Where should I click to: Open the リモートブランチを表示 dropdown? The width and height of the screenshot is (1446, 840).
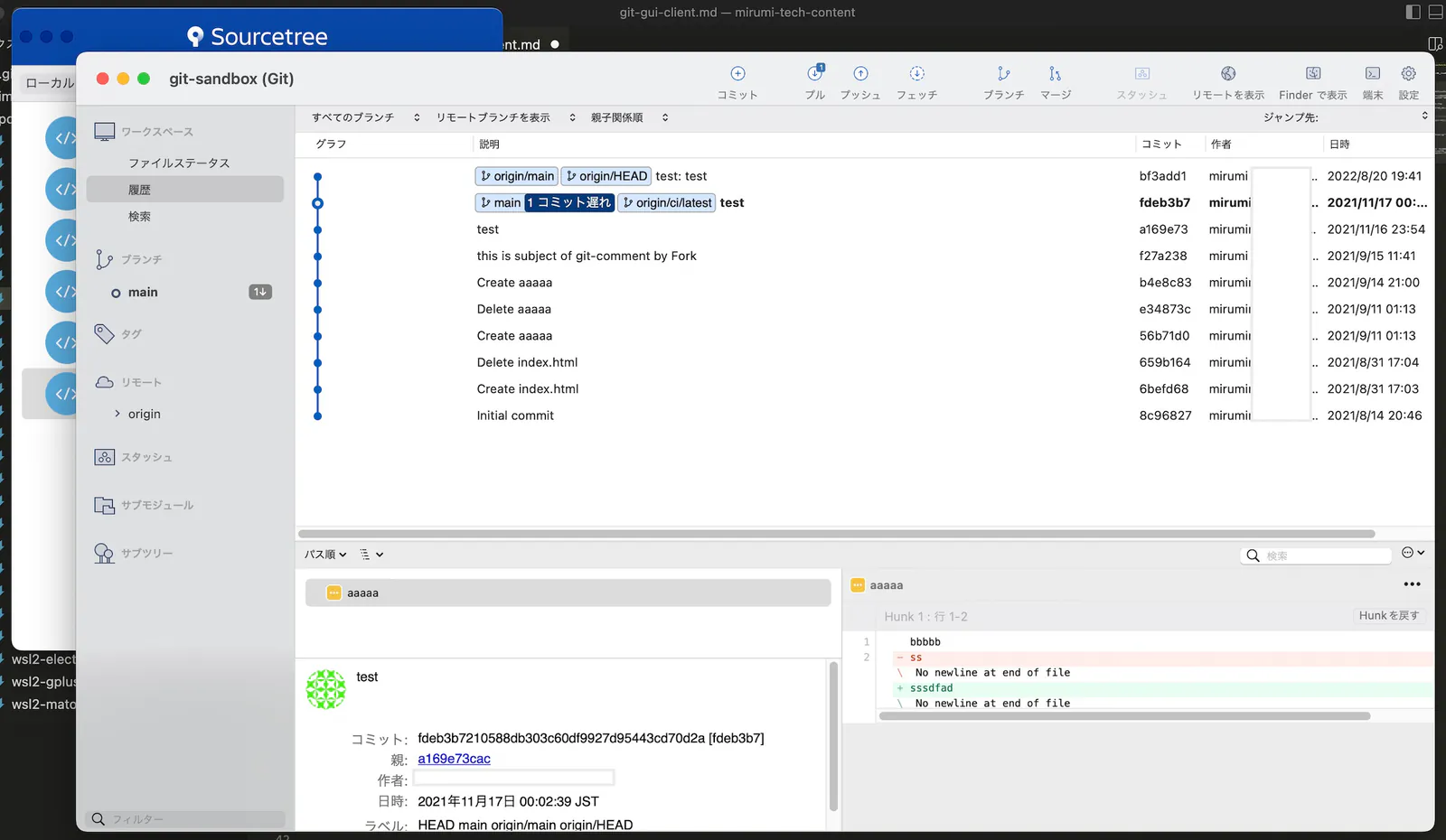coord(506,117)
